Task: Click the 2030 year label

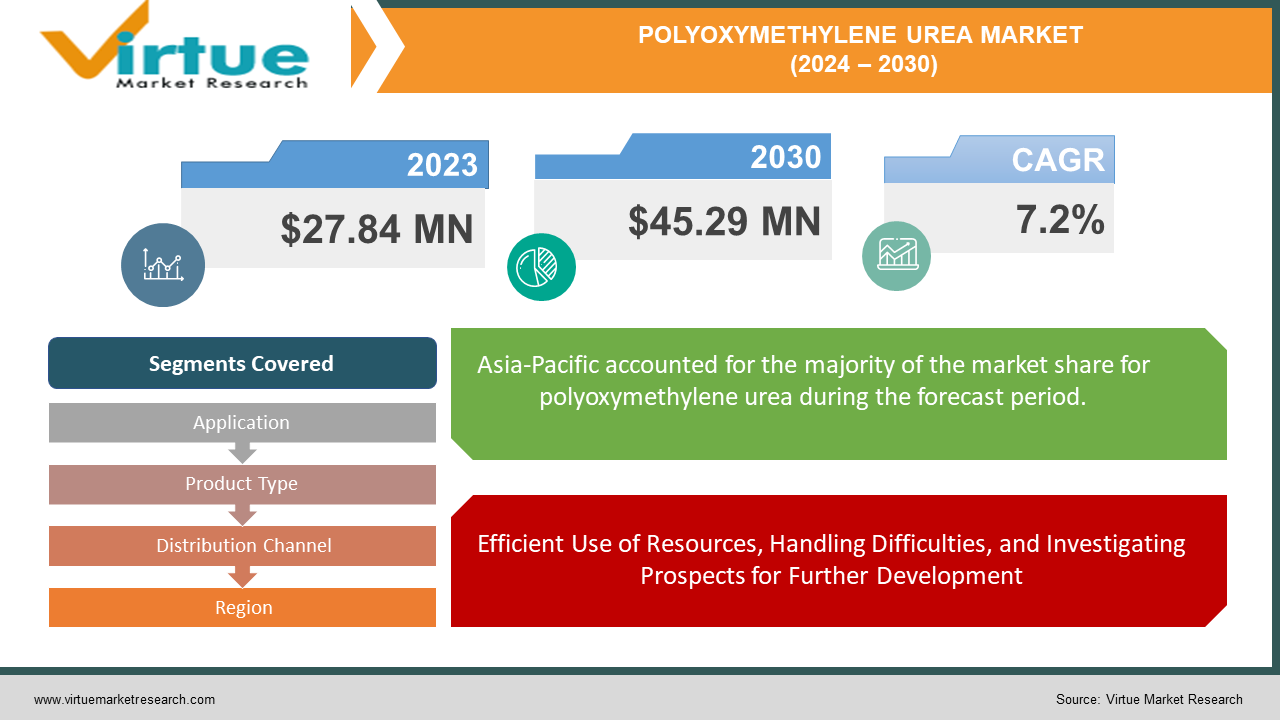Action: [x=786, y=157]
